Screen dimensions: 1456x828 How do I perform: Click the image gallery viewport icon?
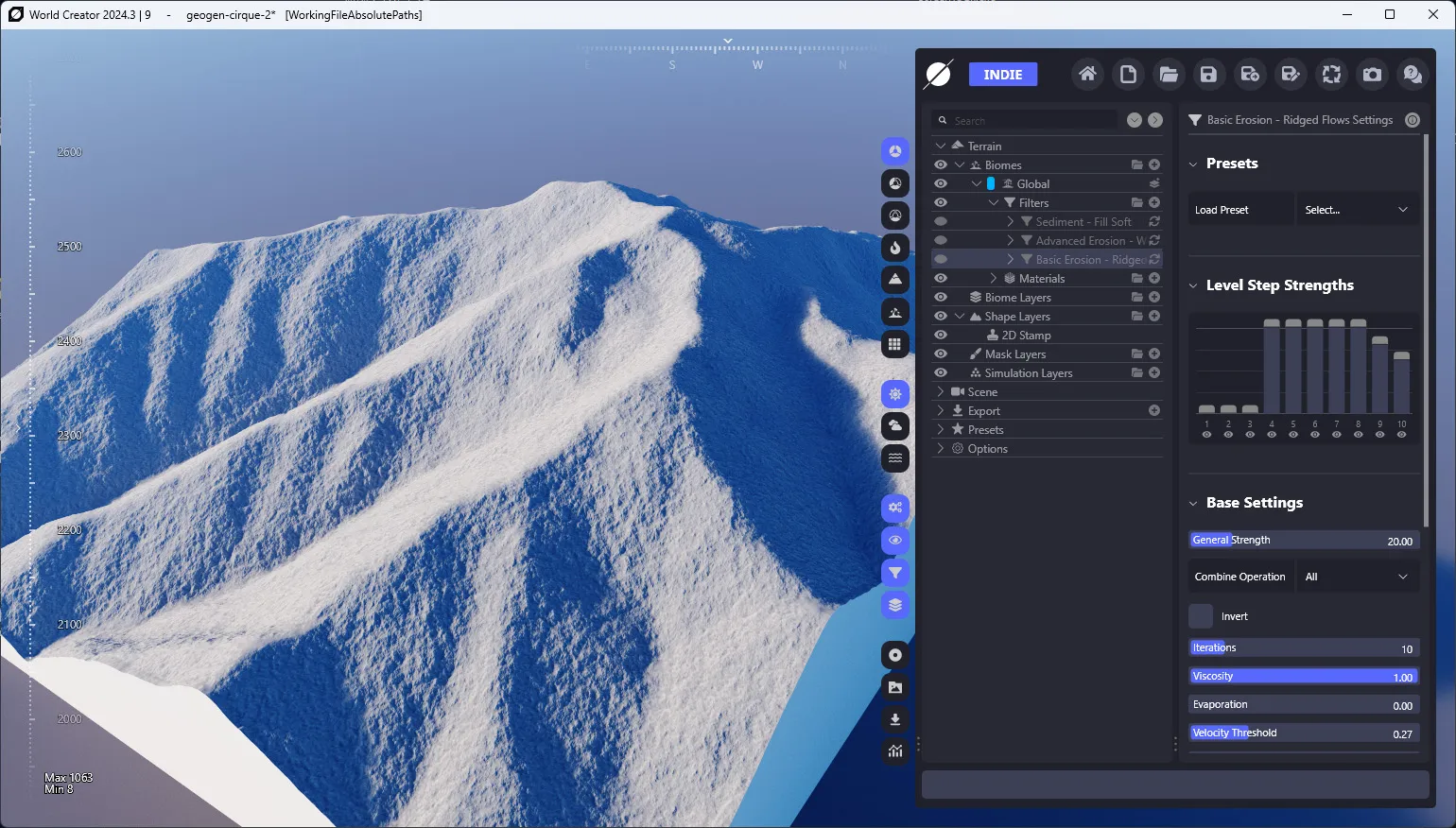click(895, 687)
